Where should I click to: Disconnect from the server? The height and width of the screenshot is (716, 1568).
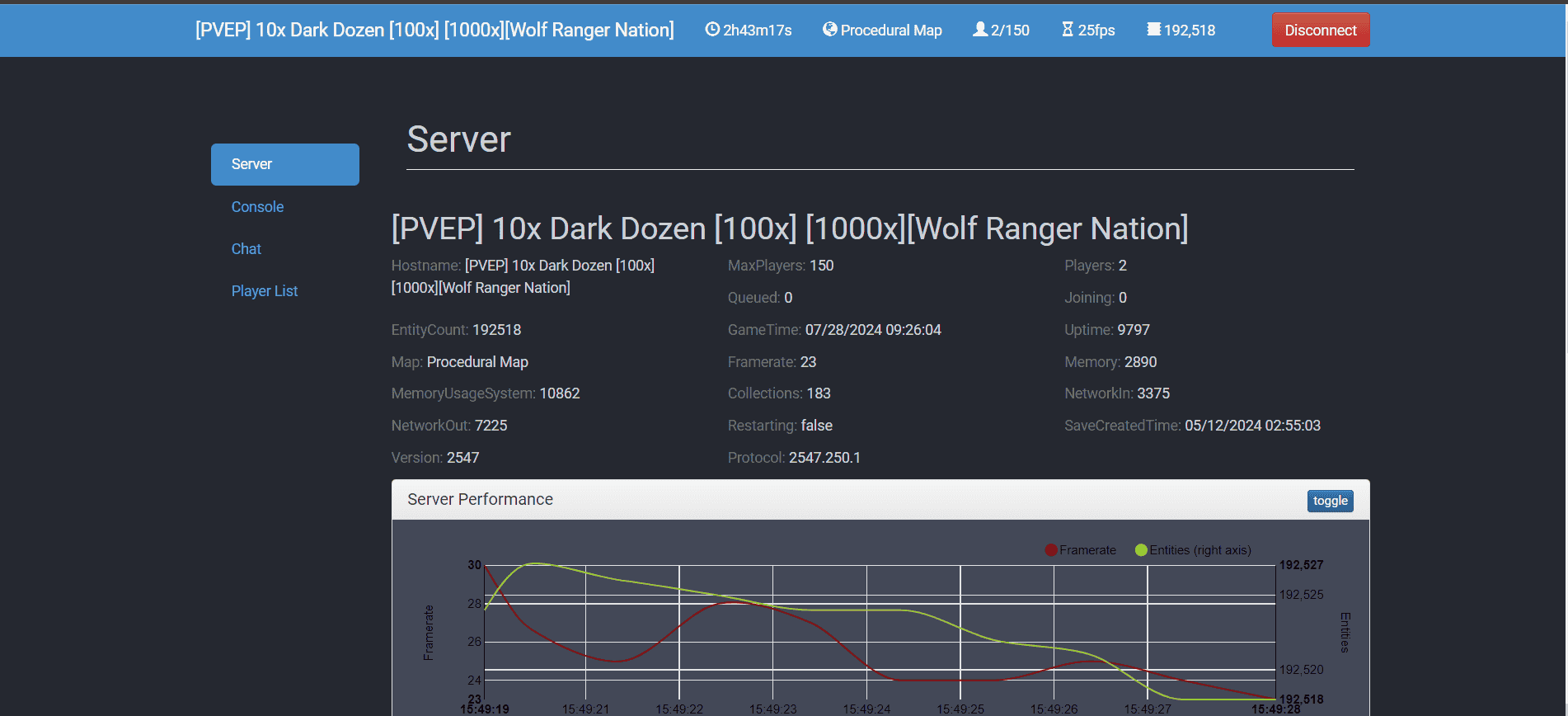point(1320,31)
